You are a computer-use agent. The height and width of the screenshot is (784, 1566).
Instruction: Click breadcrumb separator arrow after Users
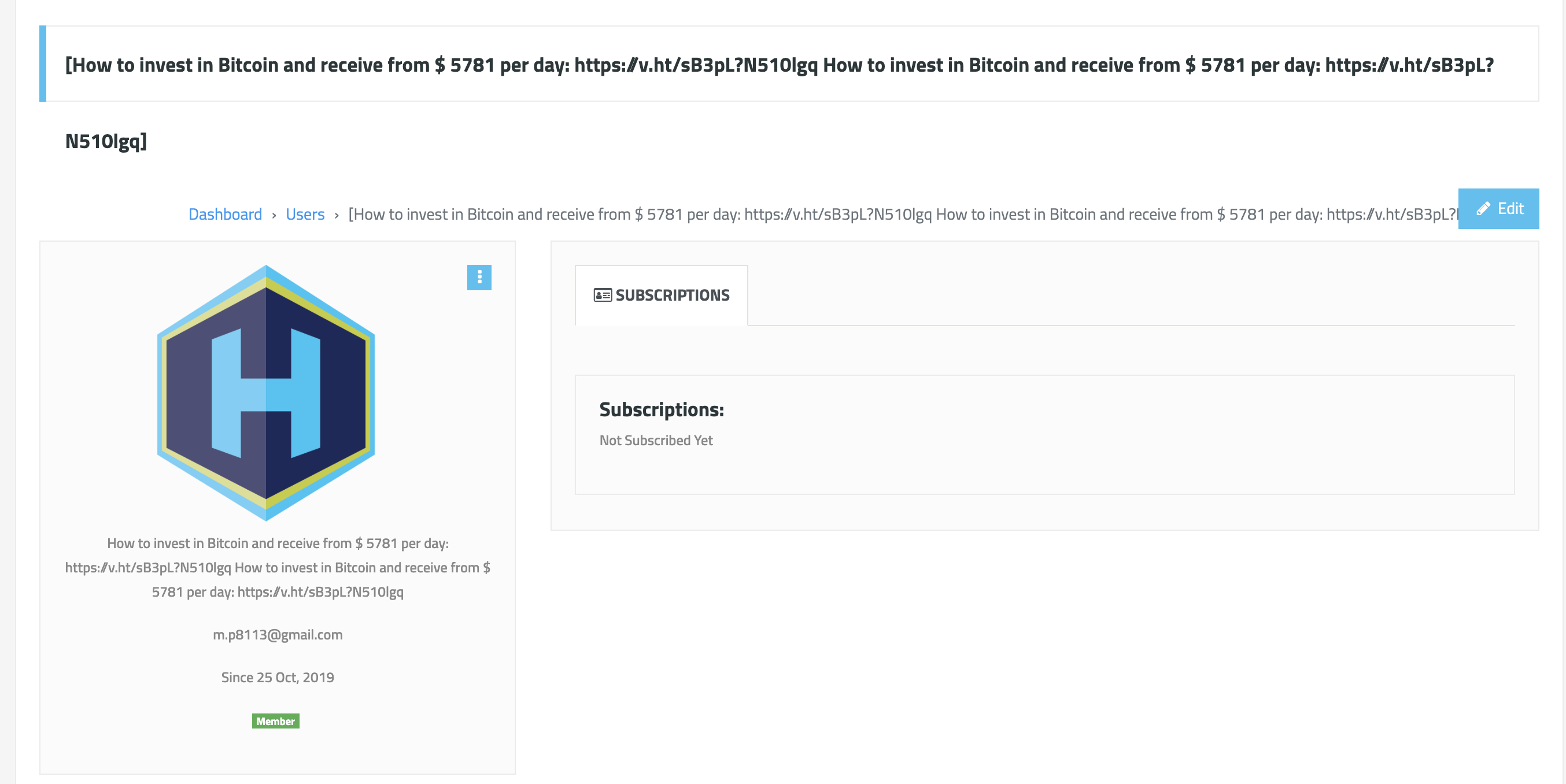[336, 215]
